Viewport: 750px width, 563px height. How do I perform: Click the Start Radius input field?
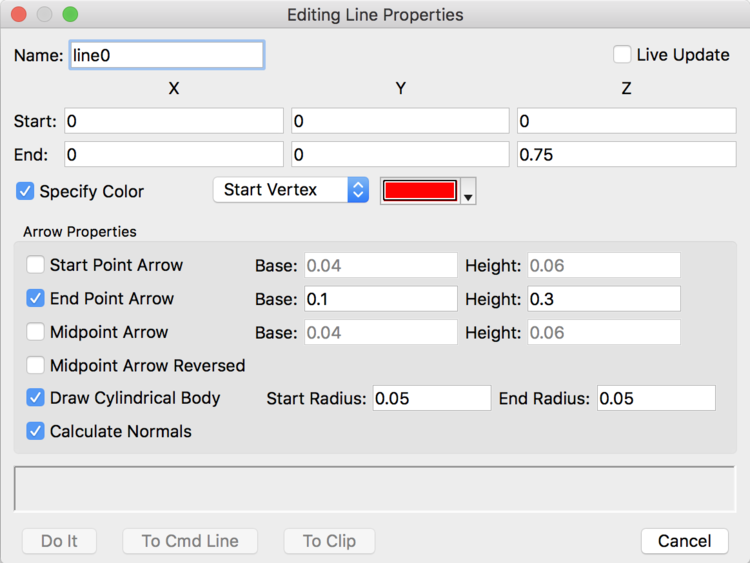432,398
